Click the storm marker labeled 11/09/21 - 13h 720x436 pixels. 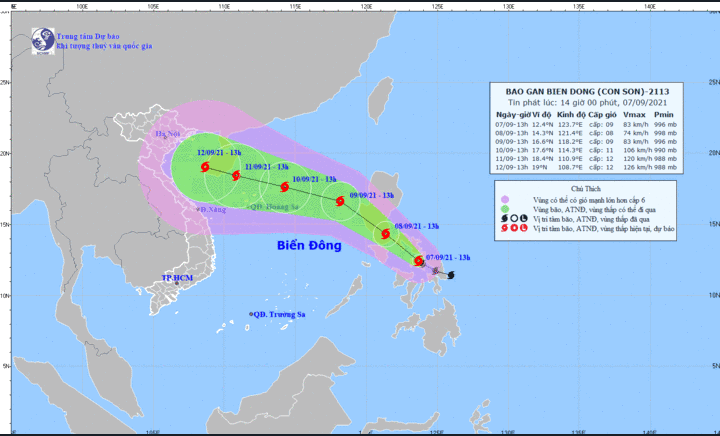236,176
